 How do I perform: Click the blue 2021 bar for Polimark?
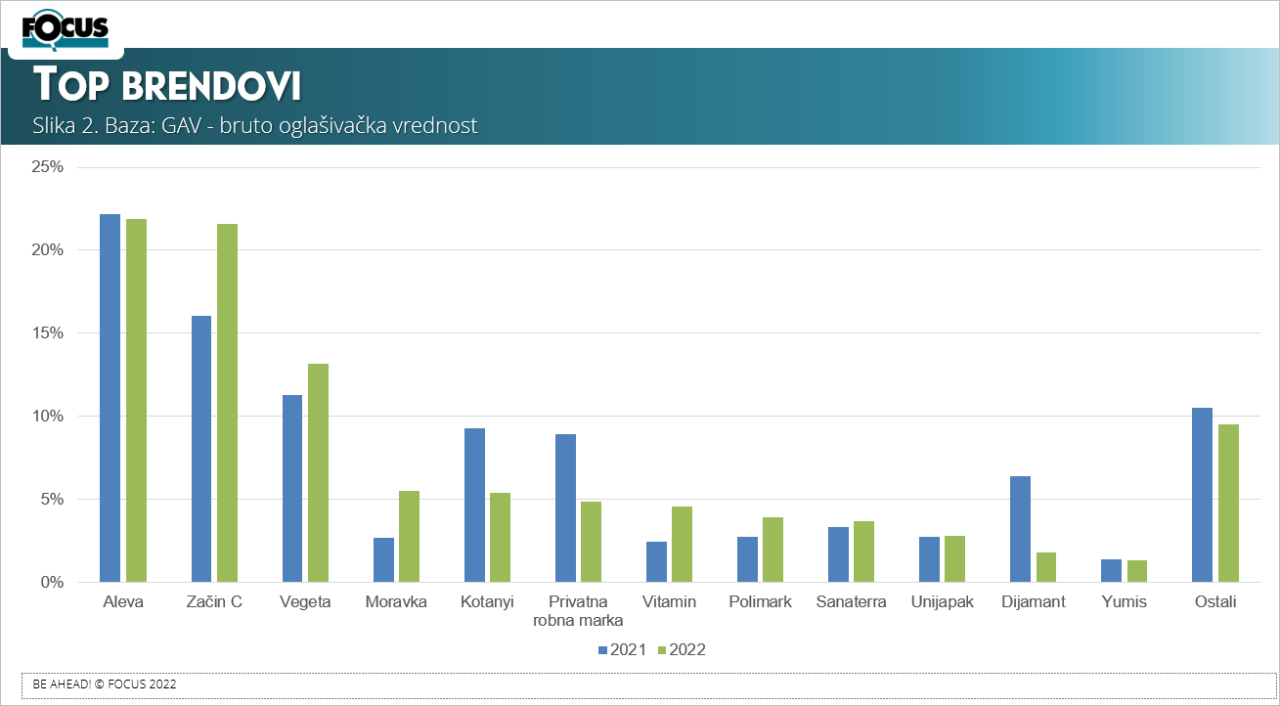tap(747, 559)
